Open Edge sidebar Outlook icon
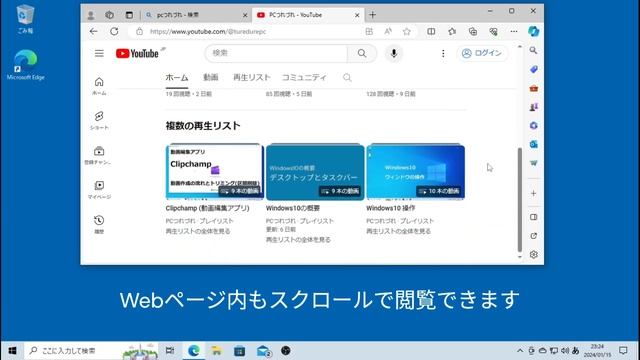This screenshot has width=640, height=360. tap(533, 144)
